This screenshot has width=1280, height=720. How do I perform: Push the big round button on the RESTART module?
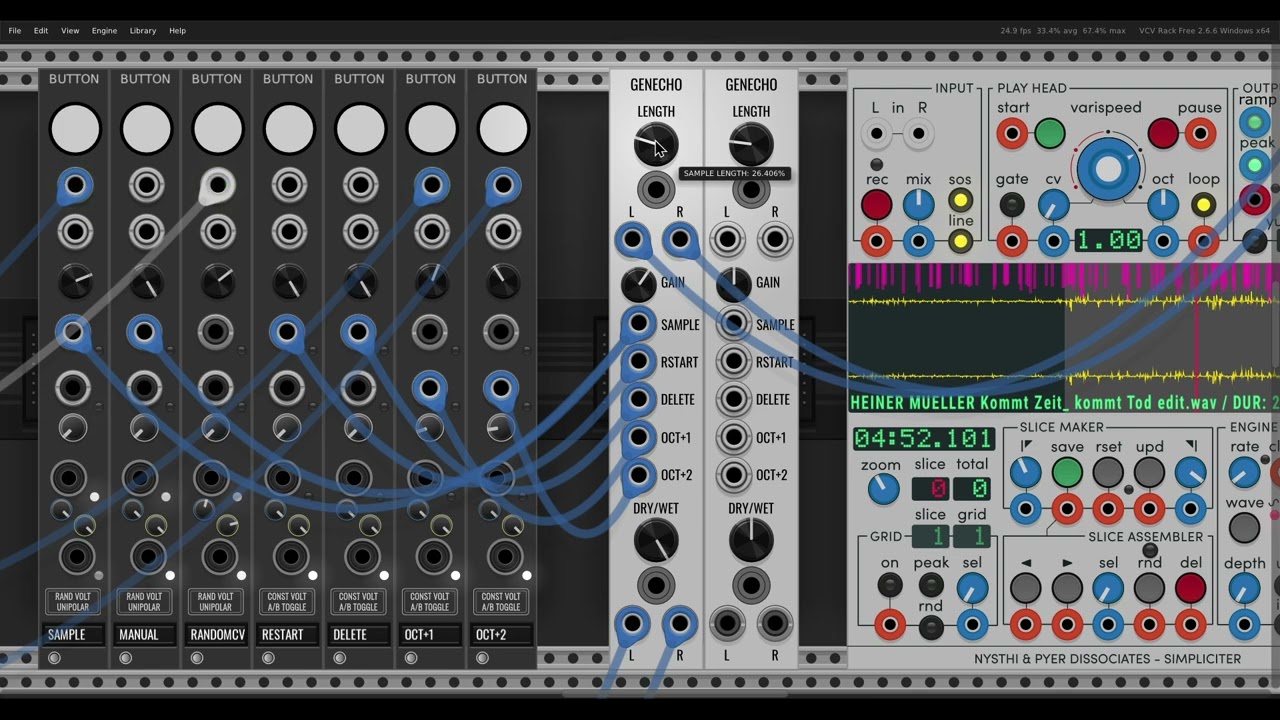[289, 130]
